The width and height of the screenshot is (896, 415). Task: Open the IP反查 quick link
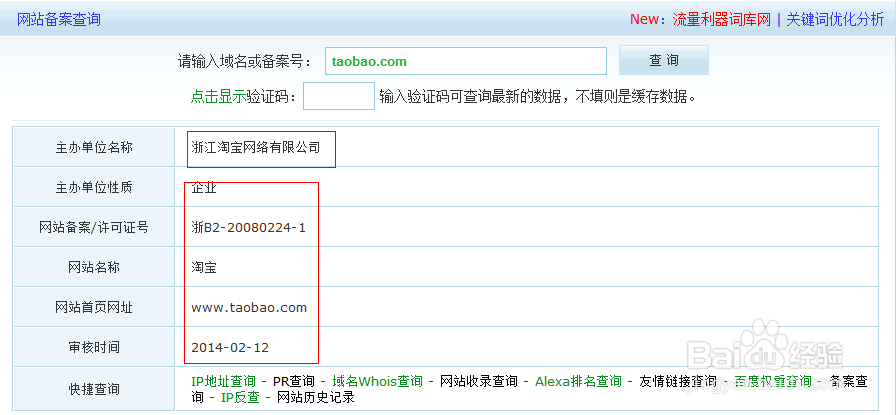point(240,397)
